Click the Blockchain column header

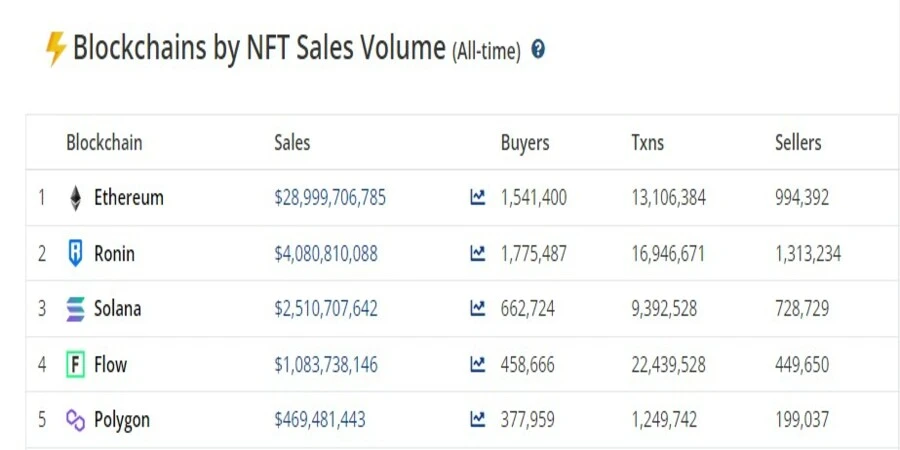(x=104, y=143)
